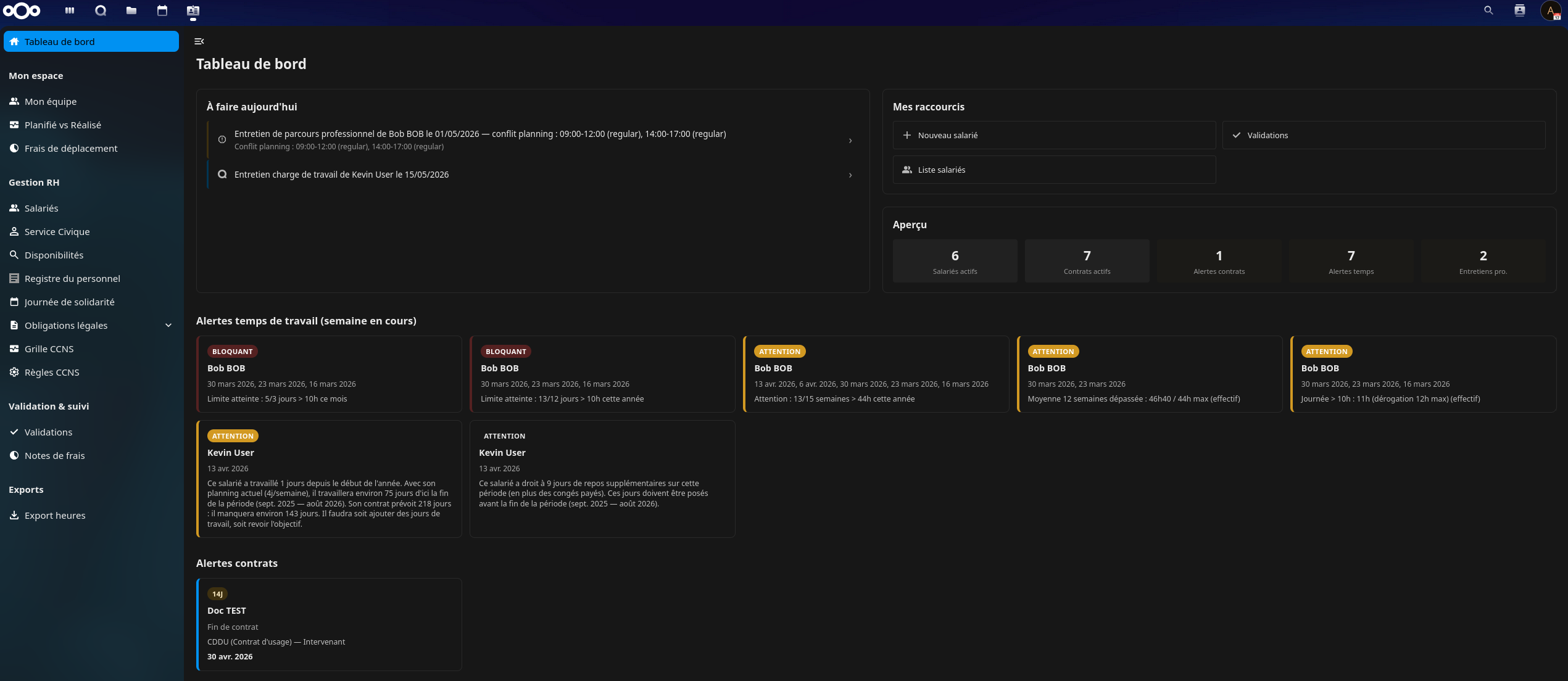
Task: Open the Contacts menu in the top bar
Action: [x=1519, y=10]
